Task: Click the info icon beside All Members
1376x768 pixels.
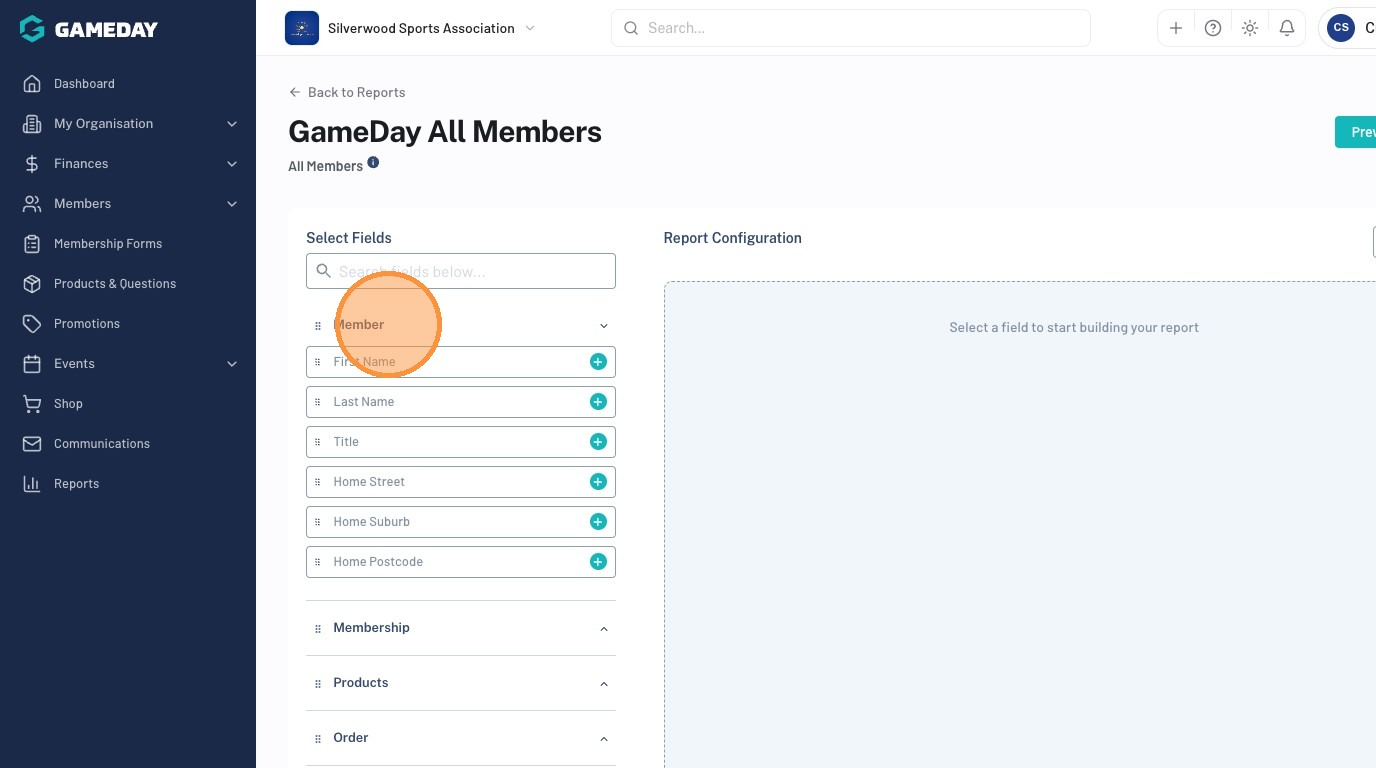Action: tap(373, 162)
